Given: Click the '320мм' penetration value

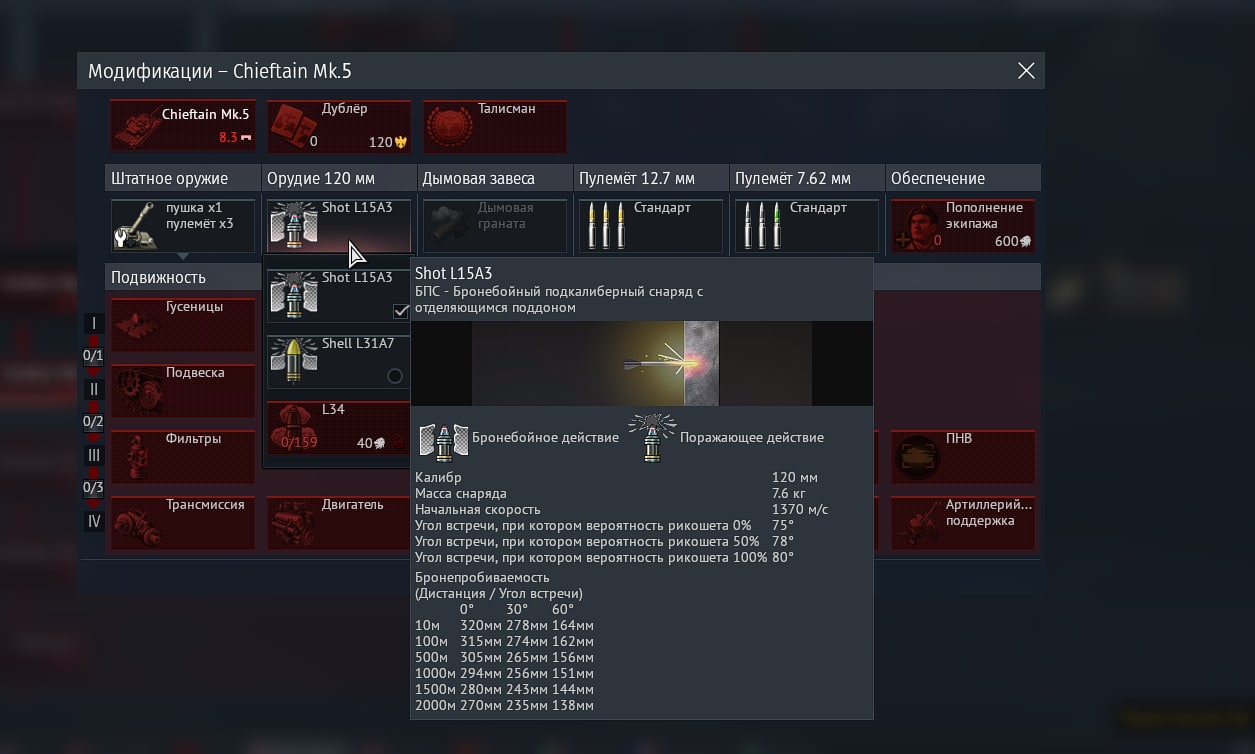Looking at the screenshot, I should point(481,625).
